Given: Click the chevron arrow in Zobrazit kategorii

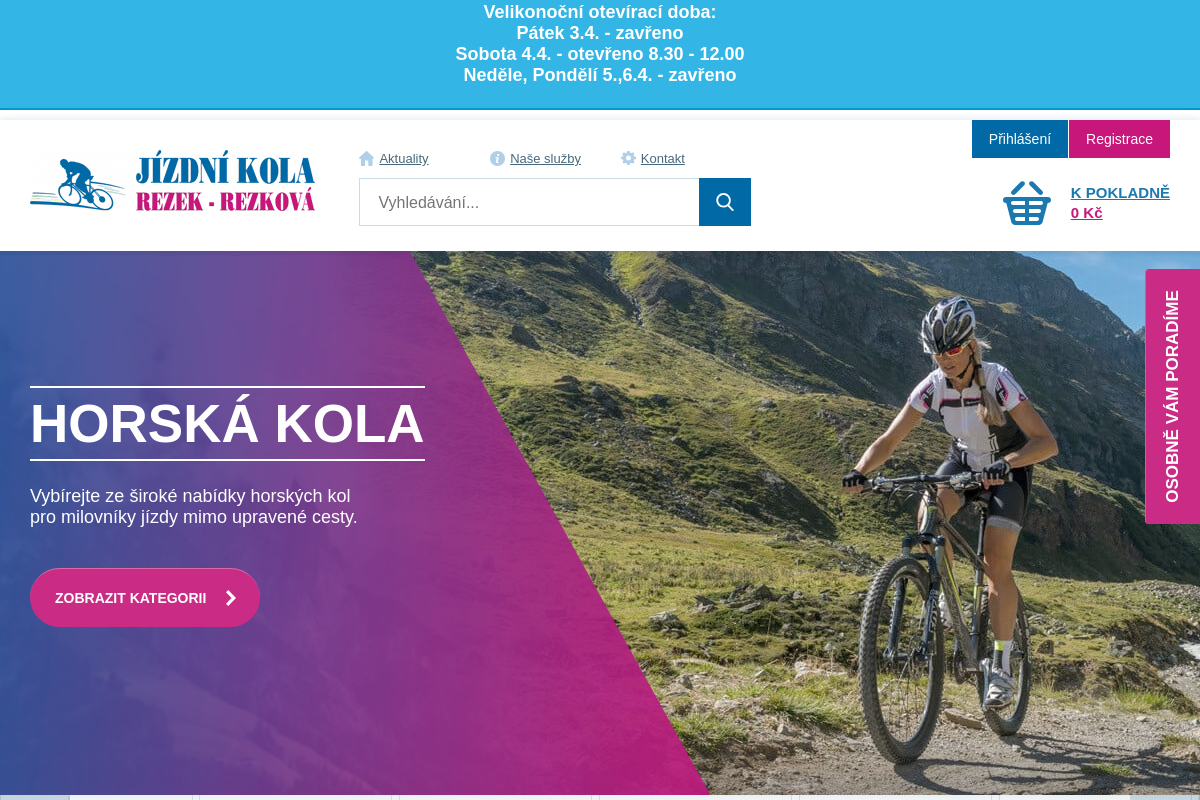Looking at the screenshot, I should coord(231,598).
